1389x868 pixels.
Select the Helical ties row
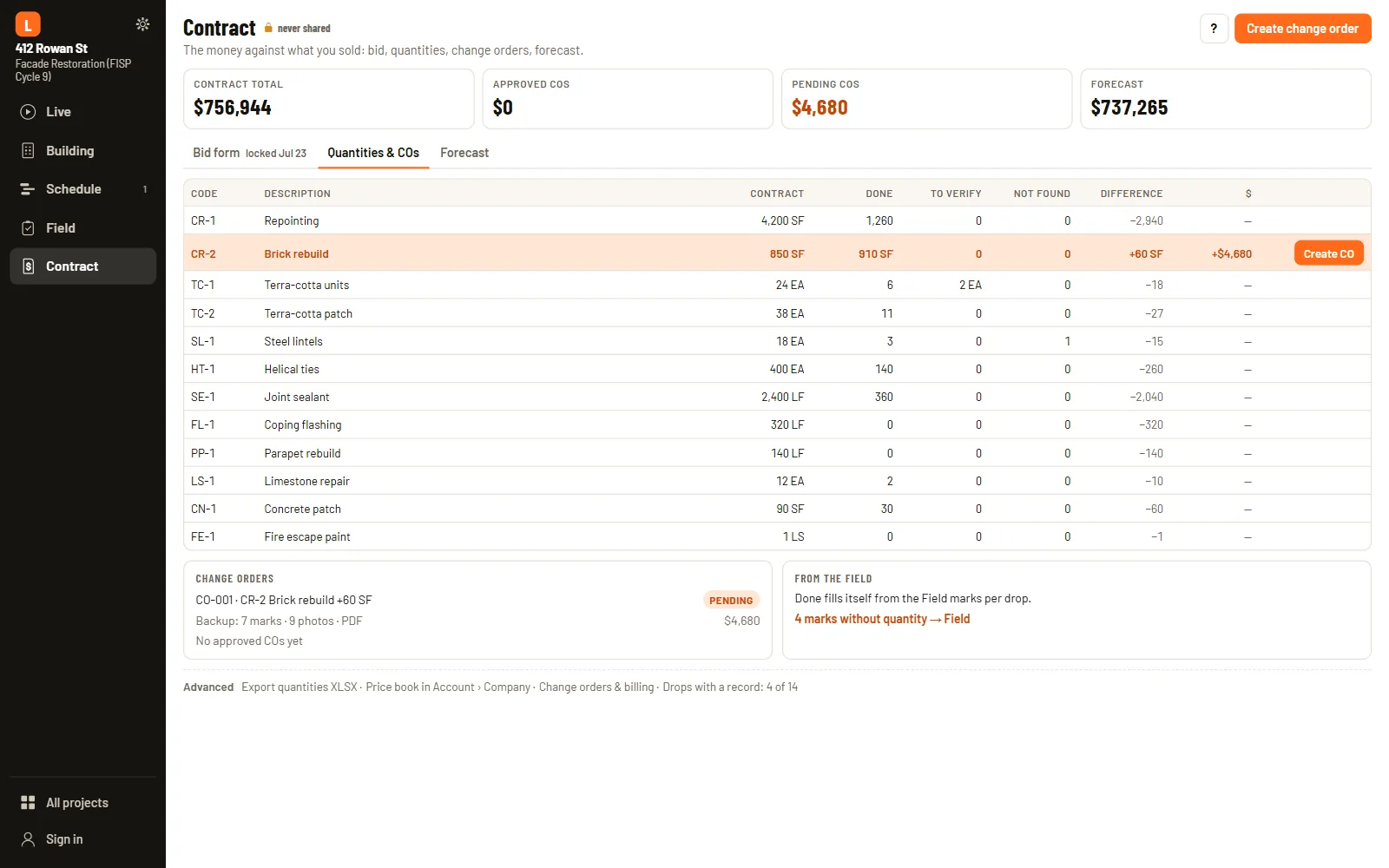pyautogui.click(x=777, y=369)
